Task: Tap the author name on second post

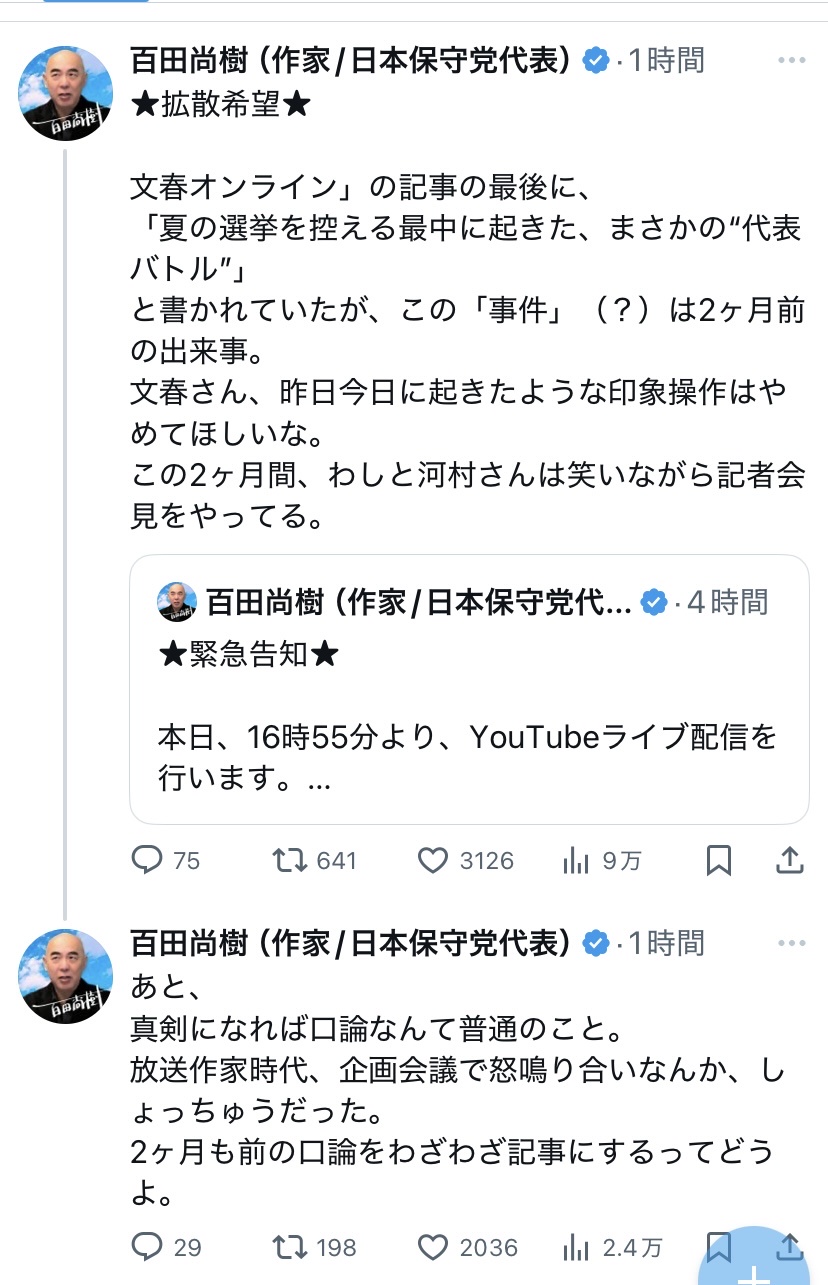Action: coord(350,943)
